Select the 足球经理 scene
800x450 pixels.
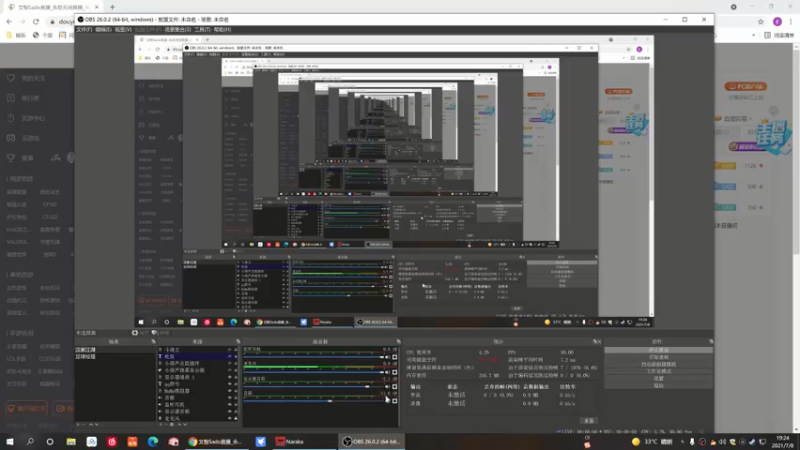tap(115, 357)
